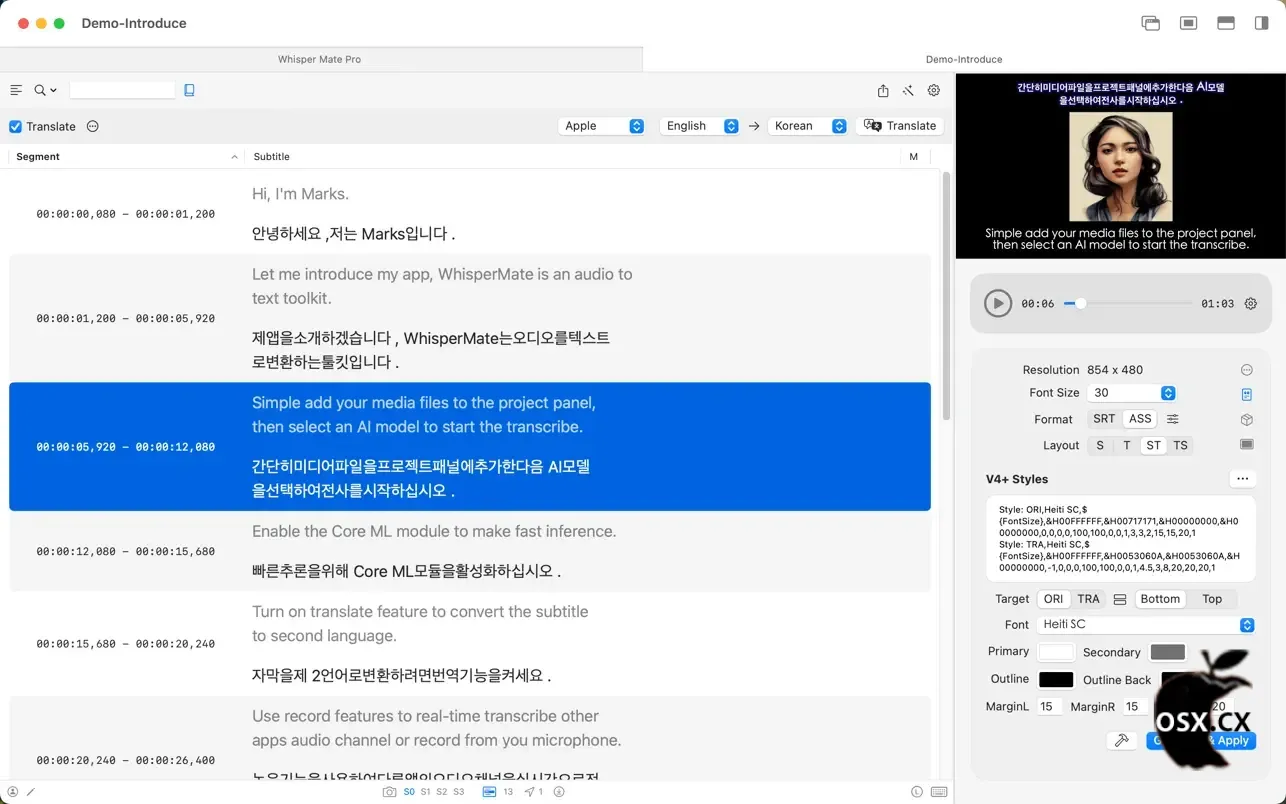This screenshot has width=1286, height=804.
Task: Open the V4+ Styles more menu
Action: [1243, 479]
